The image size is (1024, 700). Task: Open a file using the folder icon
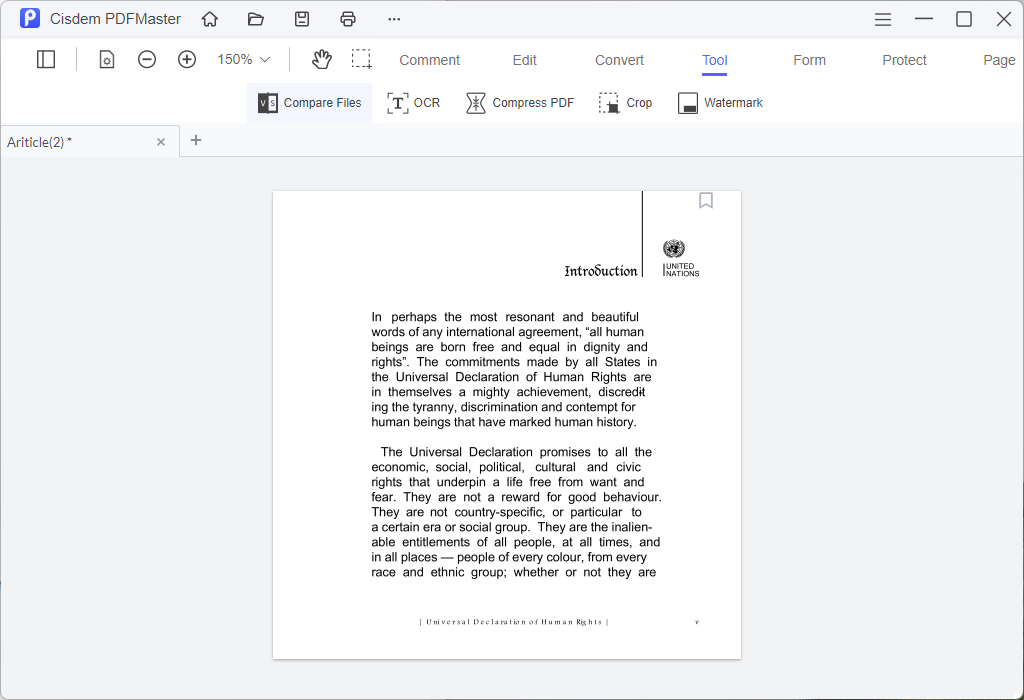click(x=256, y=19)
